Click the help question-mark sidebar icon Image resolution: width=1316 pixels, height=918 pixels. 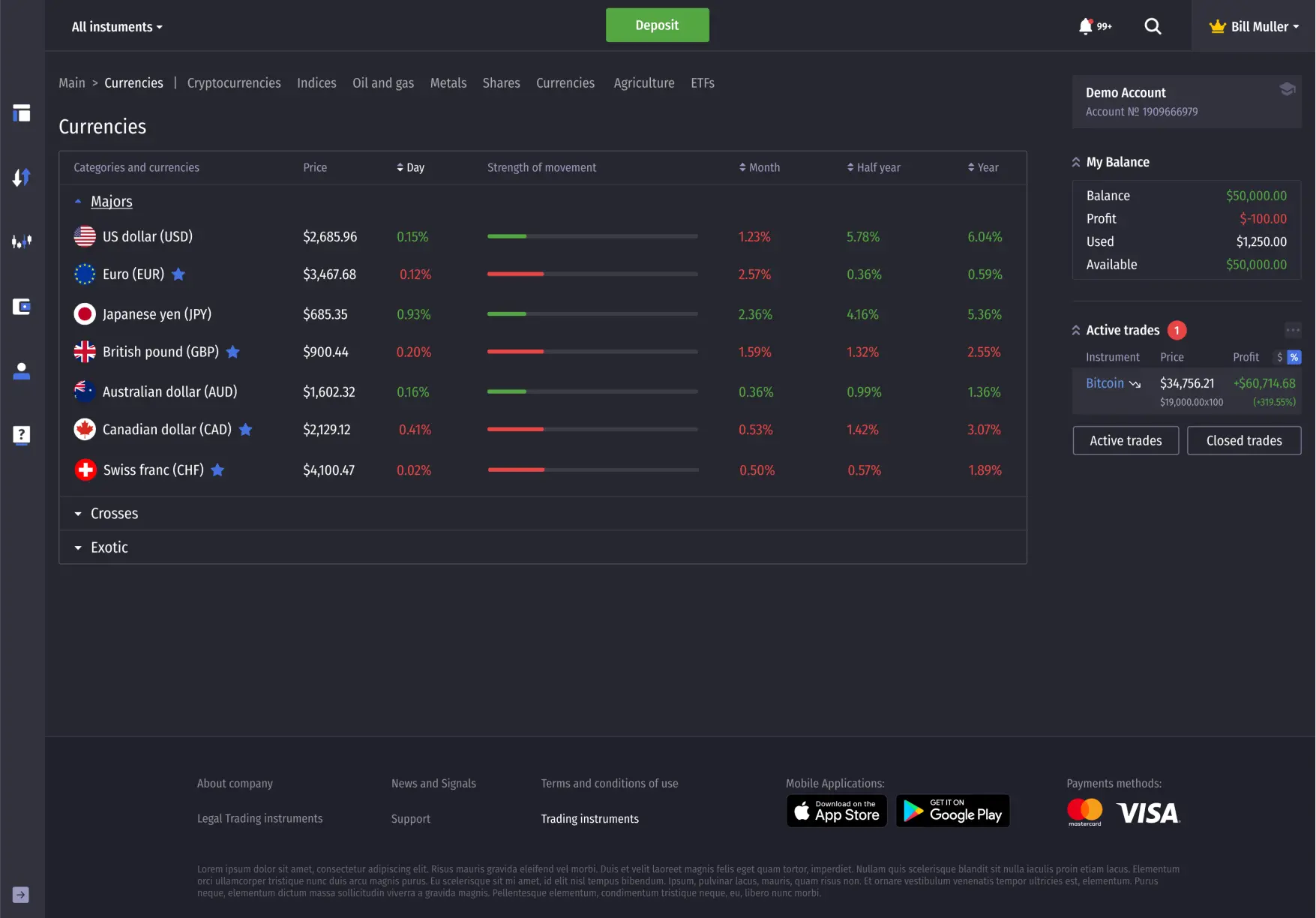(x=22, y=436)
